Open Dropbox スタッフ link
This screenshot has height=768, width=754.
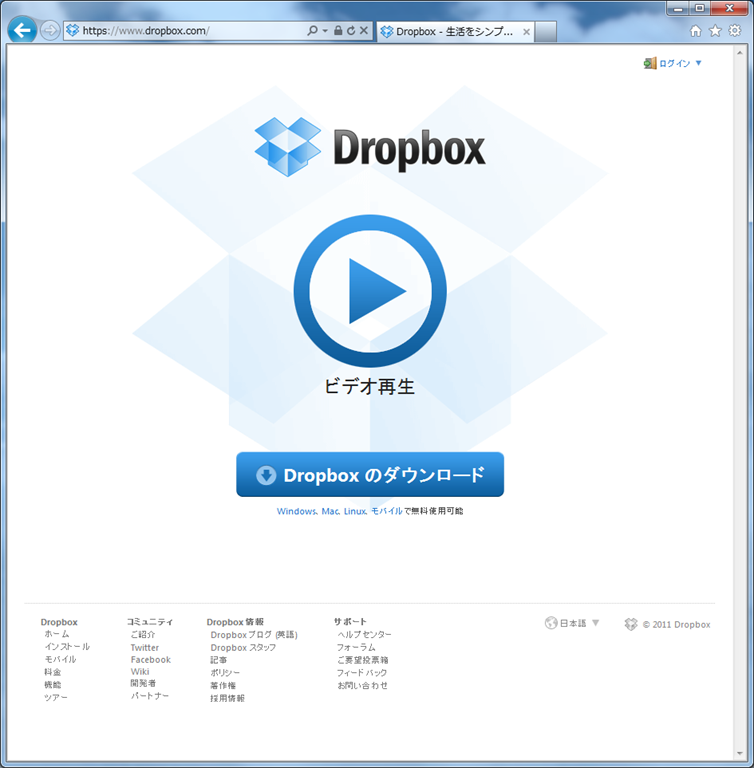pyautogui.click(x=243, y=648)
